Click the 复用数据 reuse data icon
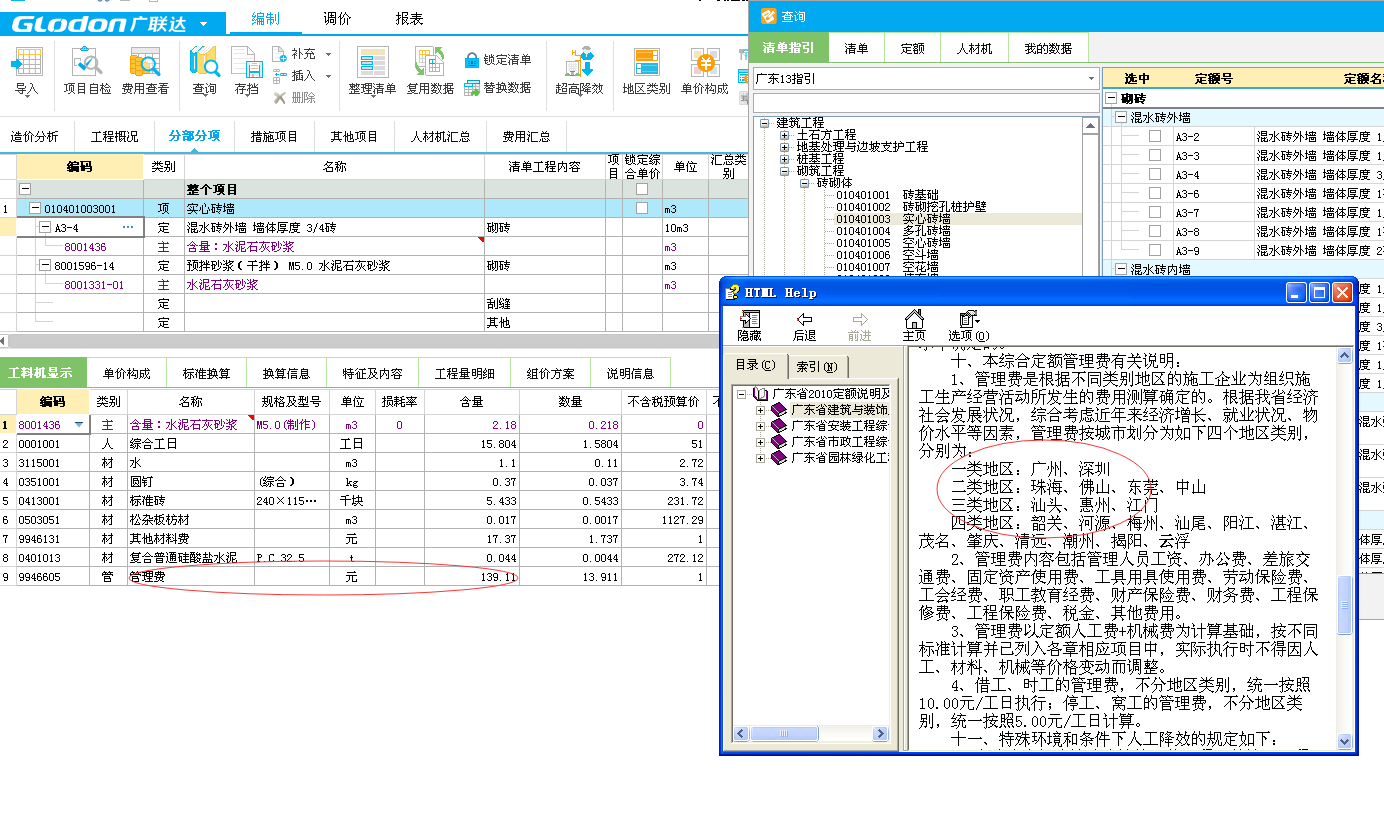 (x=430, y=63)
